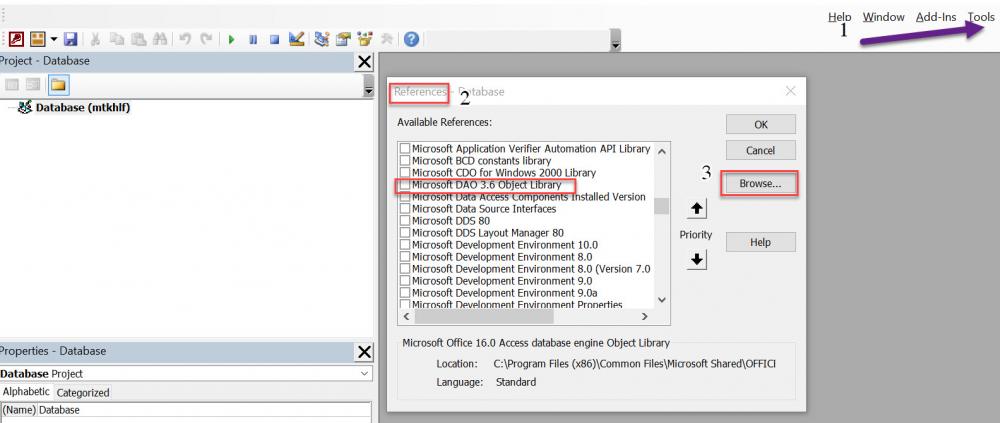The width and height of the screenshot is (1000, 423).
Task: Check Microsoft BCD constants library
Action: [x=405, y=161]
